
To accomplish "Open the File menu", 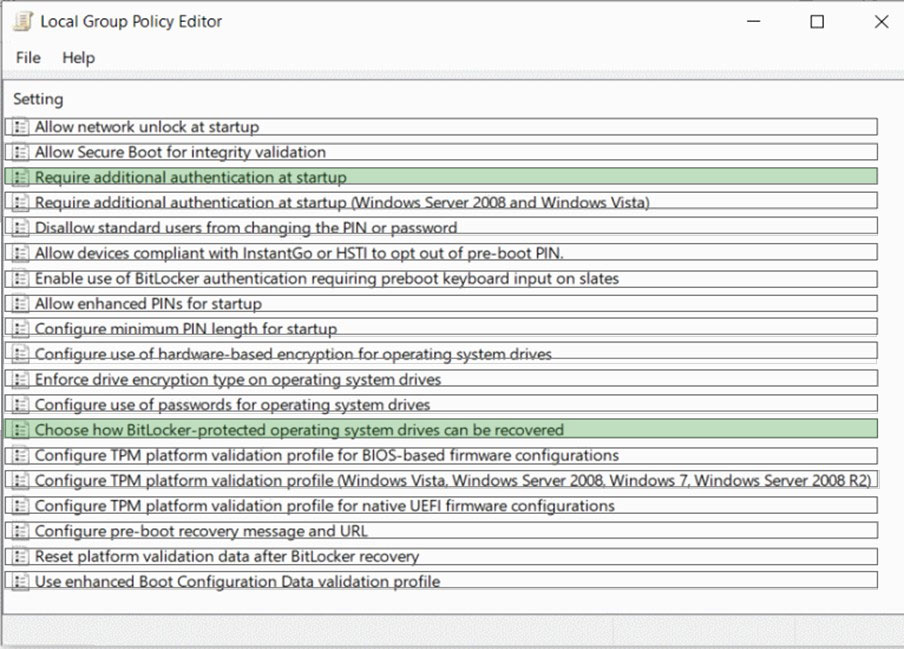I will coord(28,58).
